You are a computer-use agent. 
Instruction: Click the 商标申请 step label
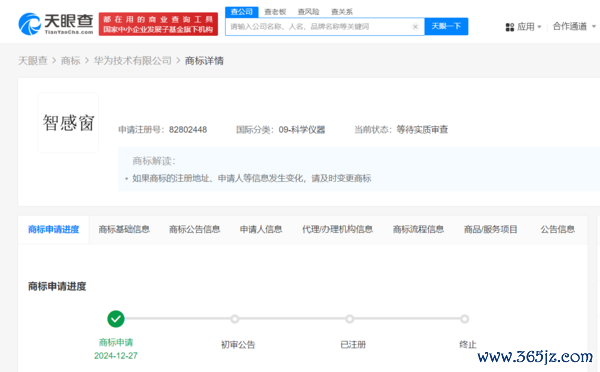click(x=116, y=342)
